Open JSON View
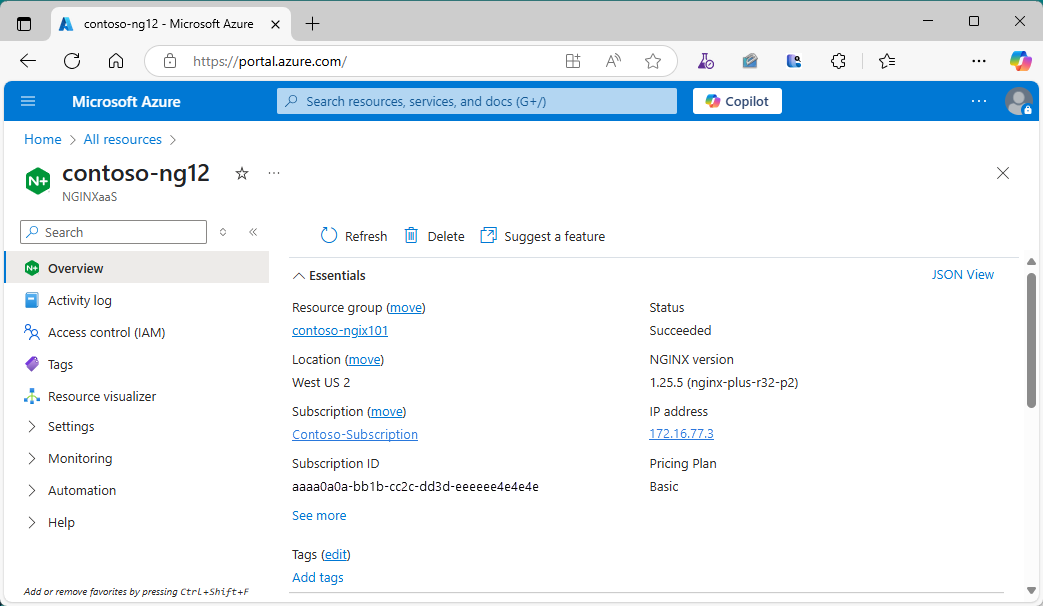 (962, 275)
